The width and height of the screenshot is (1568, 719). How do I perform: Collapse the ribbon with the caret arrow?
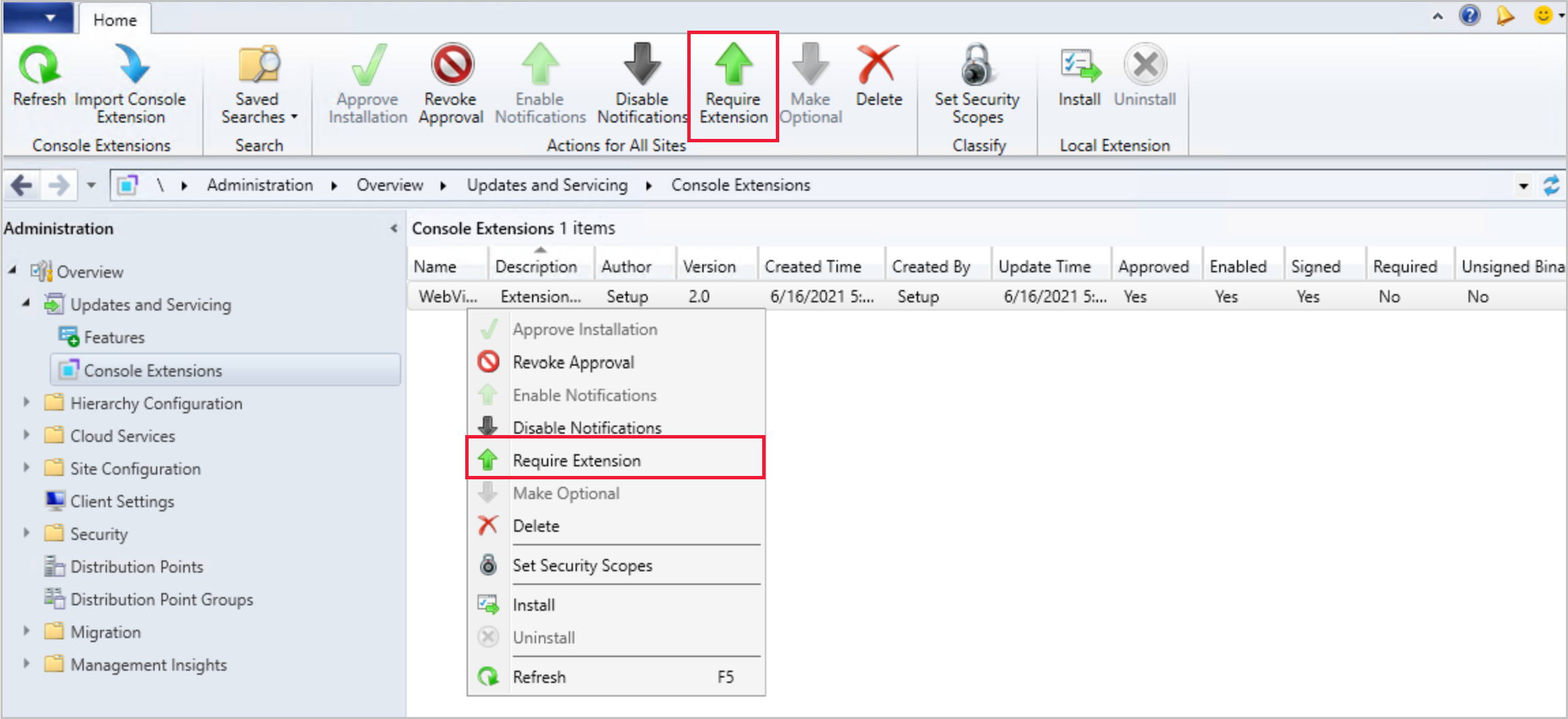(x=1438, y=16)
